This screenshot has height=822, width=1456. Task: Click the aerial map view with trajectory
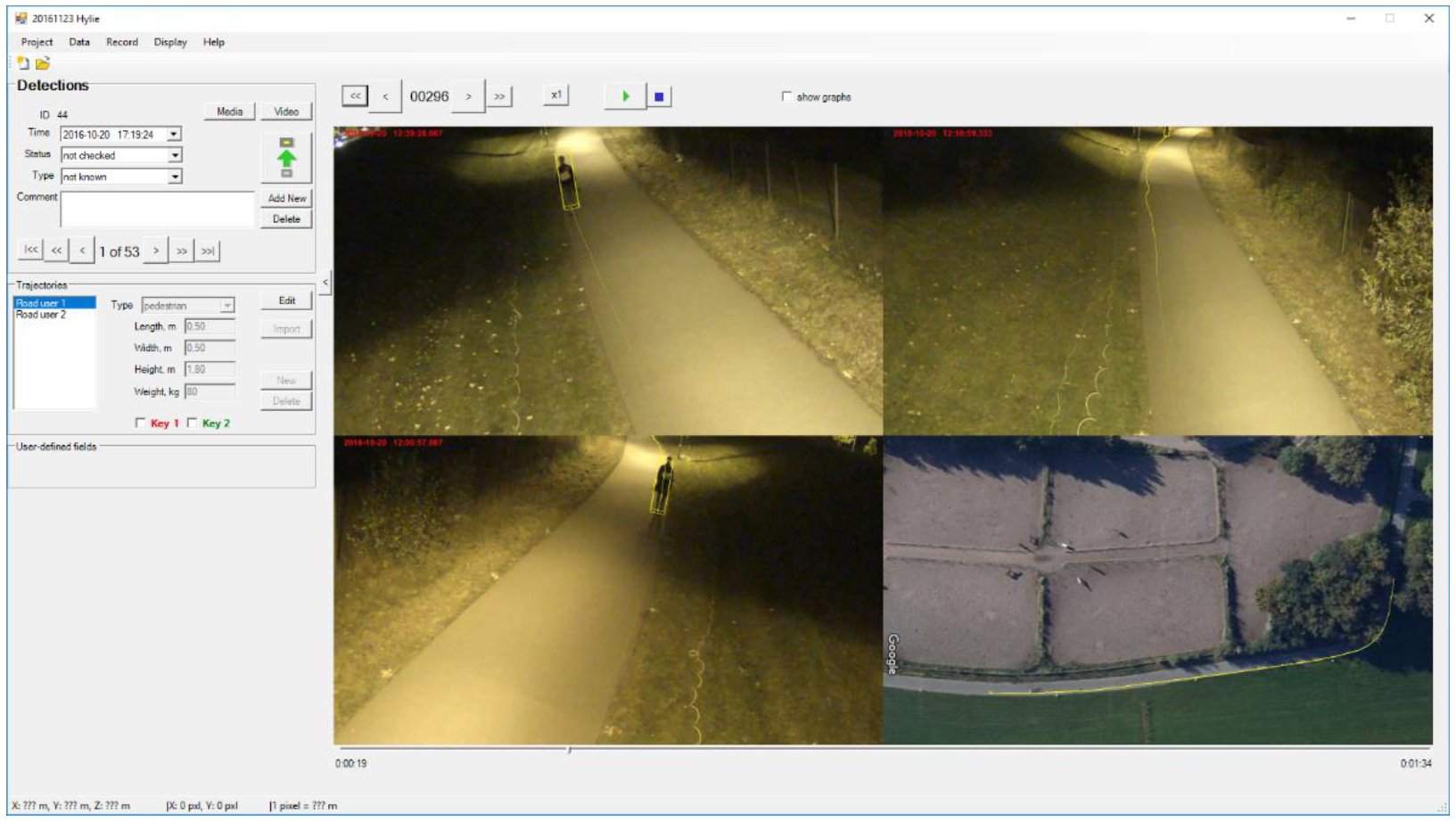[1157, 589]
